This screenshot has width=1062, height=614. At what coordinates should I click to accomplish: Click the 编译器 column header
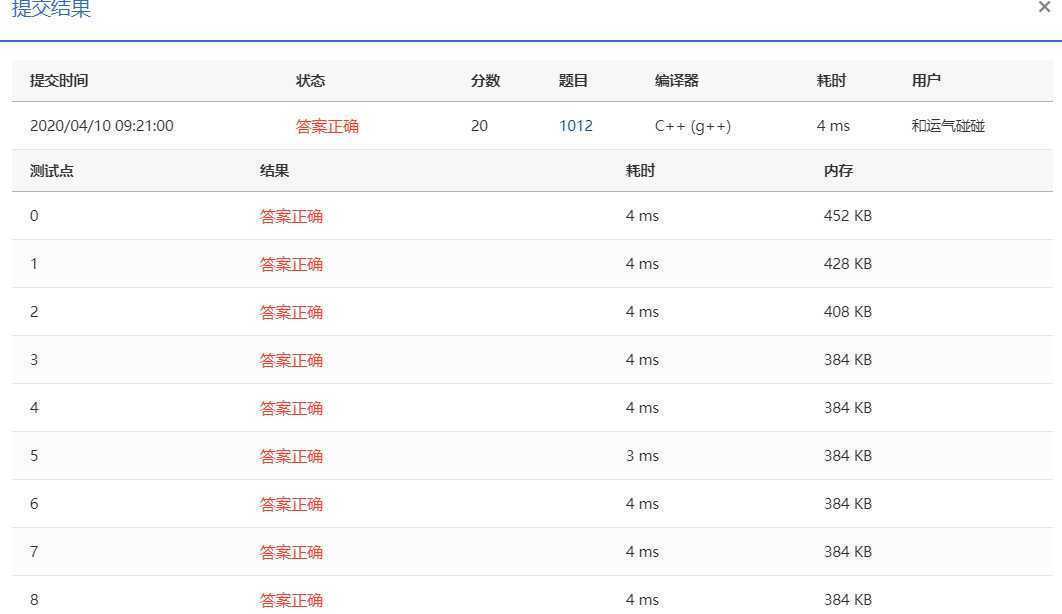[677, 81]
